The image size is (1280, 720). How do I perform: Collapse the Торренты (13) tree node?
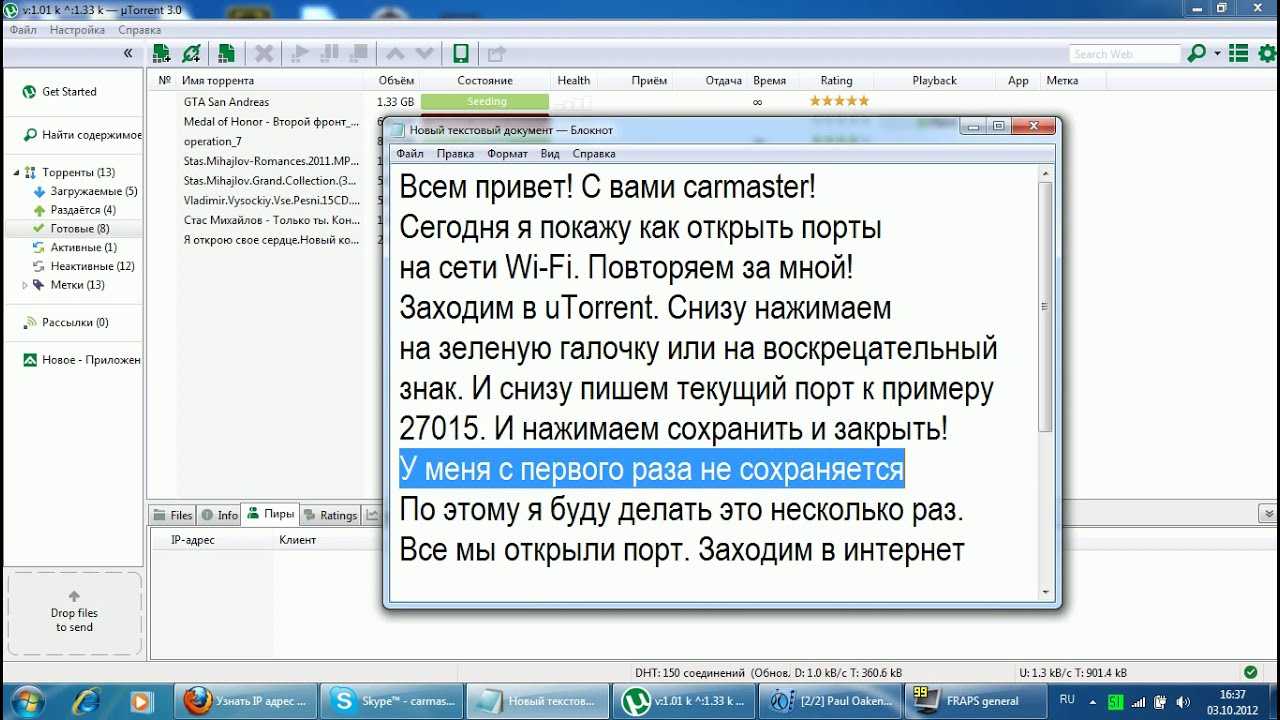[x=16, y=173]
